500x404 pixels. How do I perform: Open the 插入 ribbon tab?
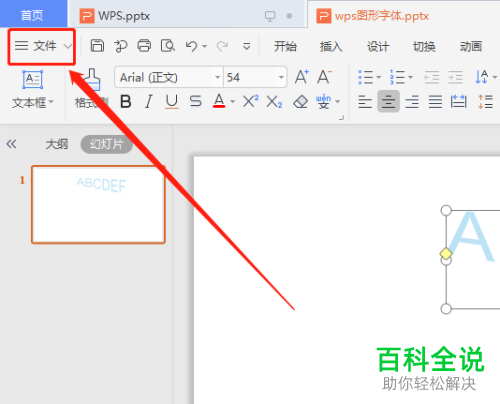point(331,46)
